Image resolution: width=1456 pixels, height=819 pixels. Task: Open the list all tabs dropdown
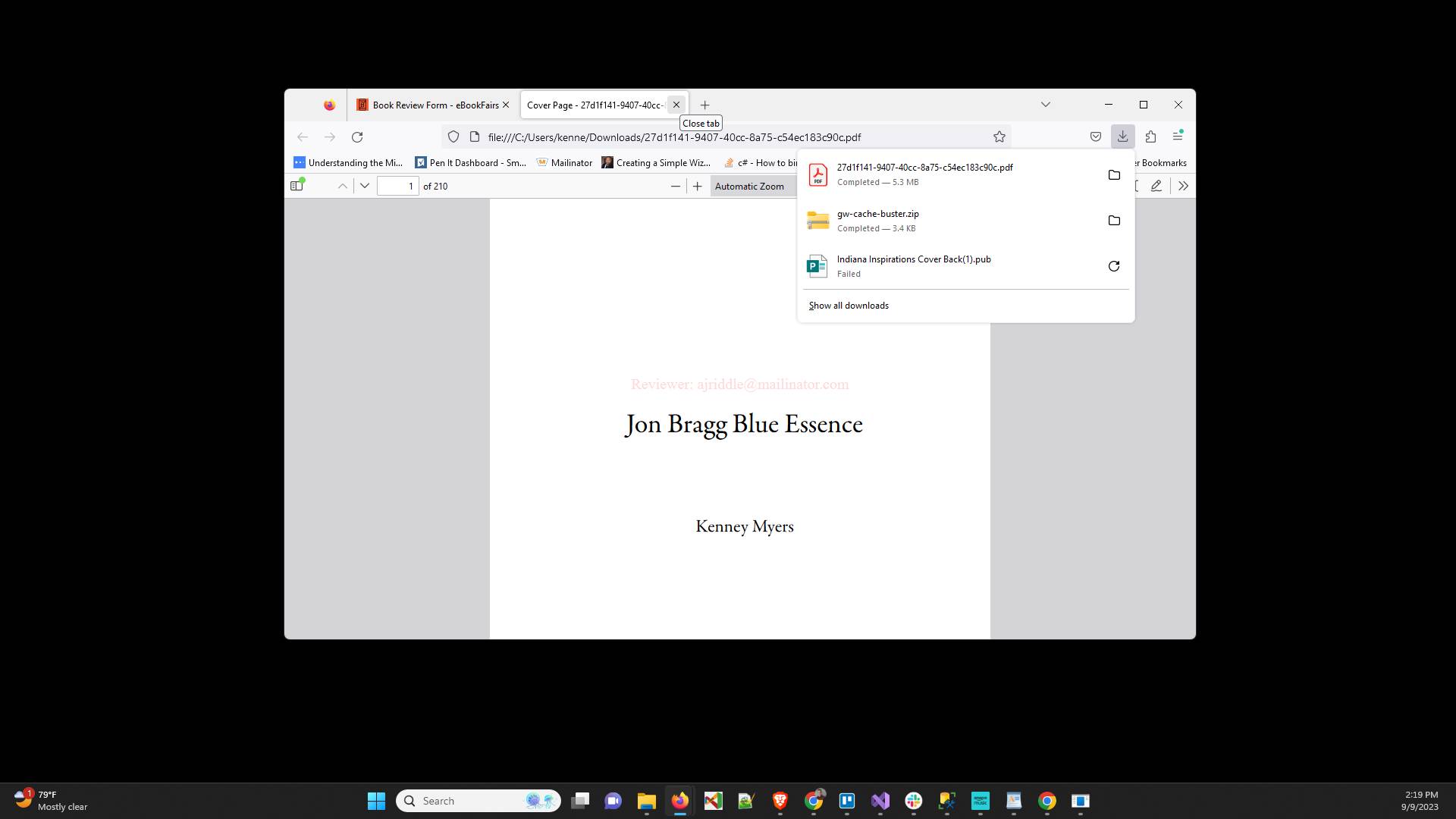click(x=1046, y=105)
